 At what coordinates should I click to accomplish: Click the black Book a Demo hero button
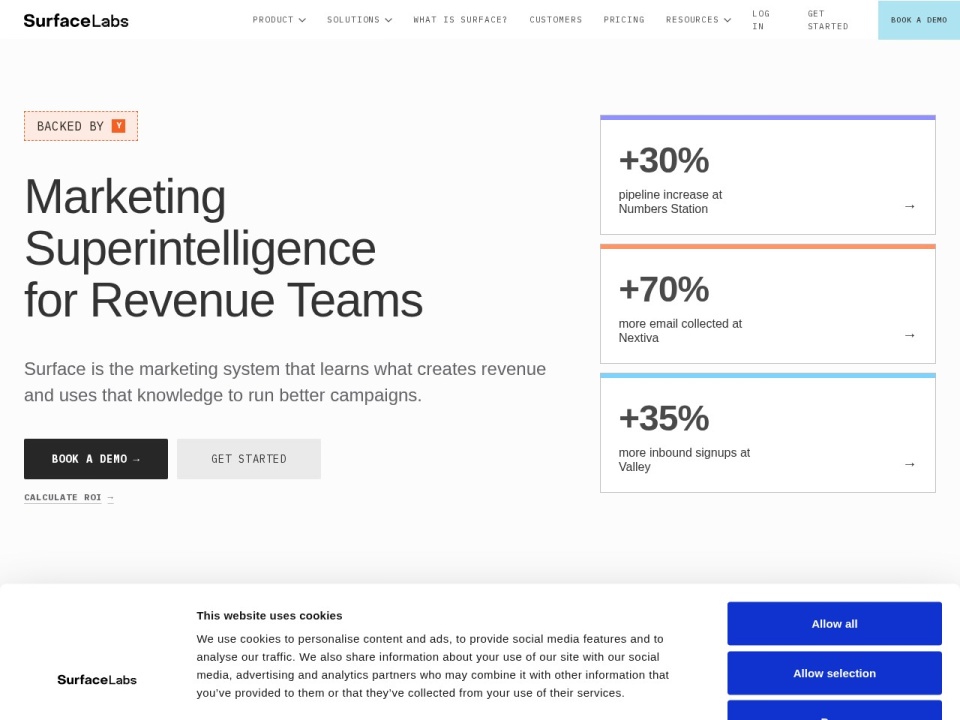tap(96, 459)
